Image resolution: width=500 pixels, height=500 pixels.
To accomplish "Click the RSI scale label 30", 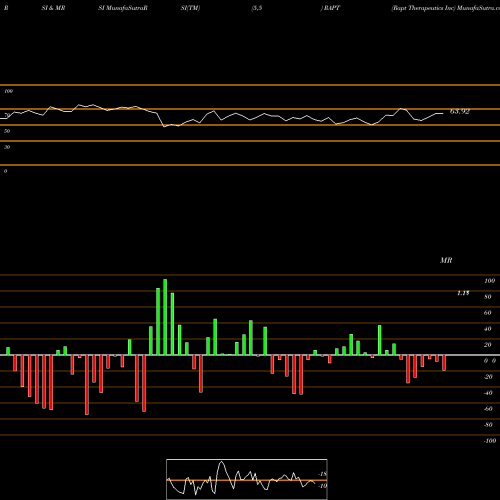I will [7, 147].
